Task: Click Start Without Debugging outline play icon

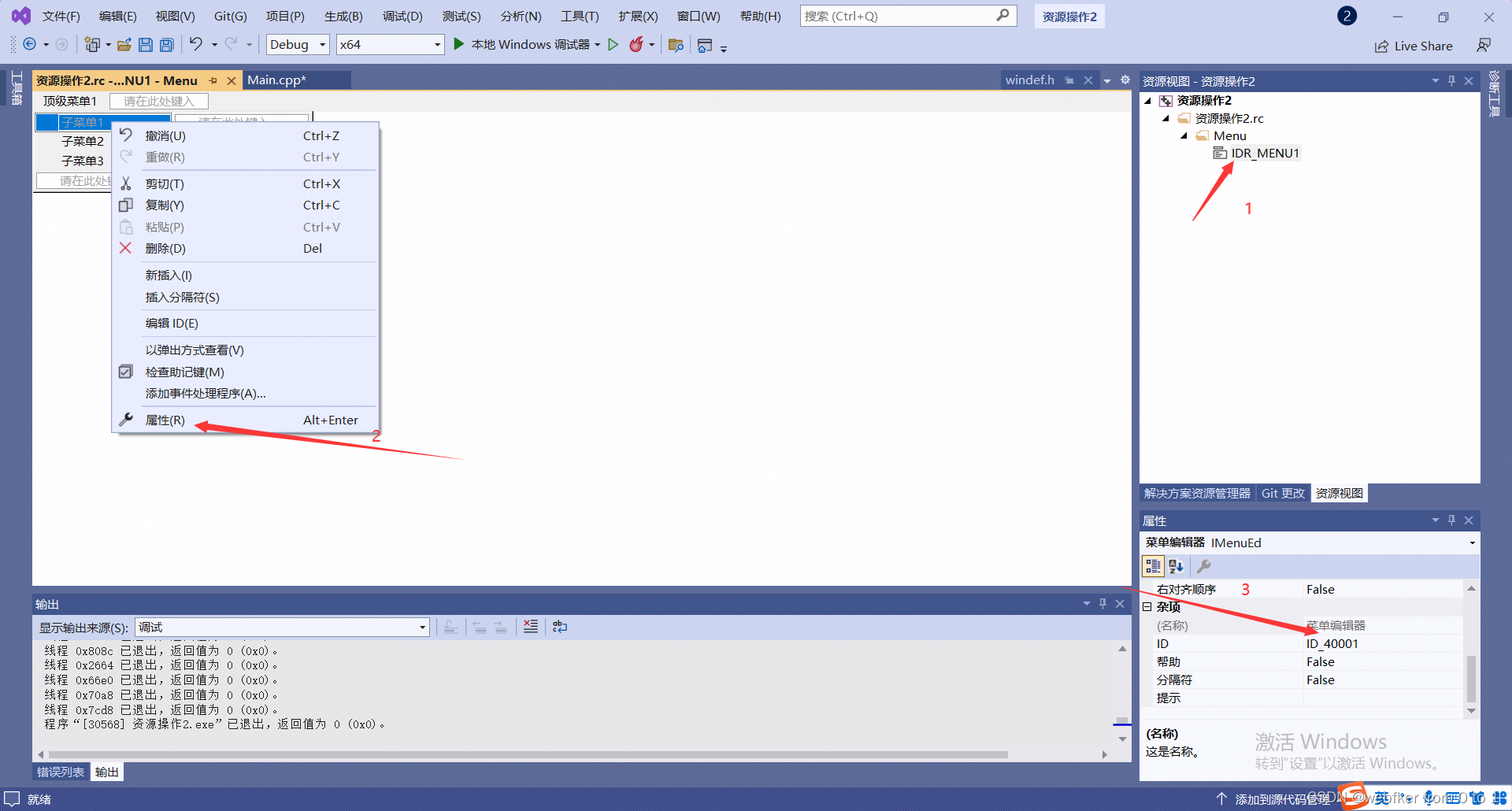Action: [613, 44]
